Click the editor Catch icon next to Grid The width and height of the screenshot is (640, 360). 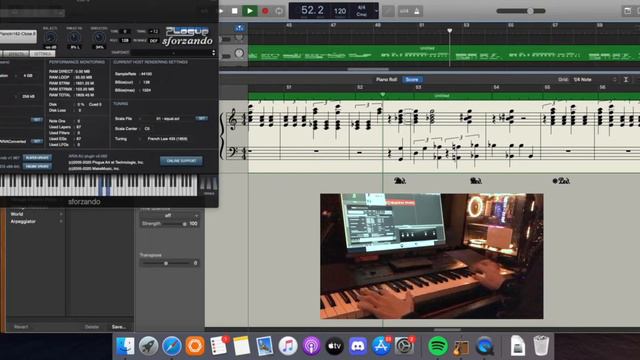click(x=626, y=80)
